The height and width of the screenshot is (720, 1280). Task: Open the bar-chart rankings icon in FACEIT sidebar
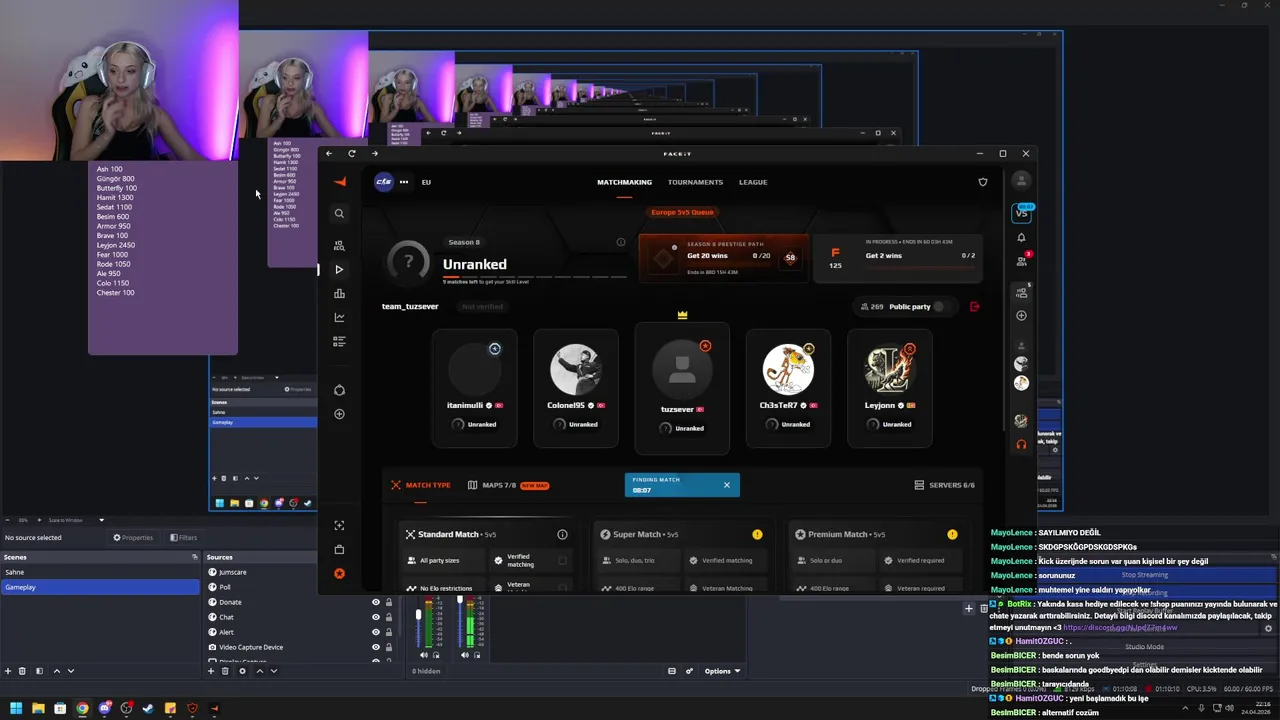click(339, 293)
